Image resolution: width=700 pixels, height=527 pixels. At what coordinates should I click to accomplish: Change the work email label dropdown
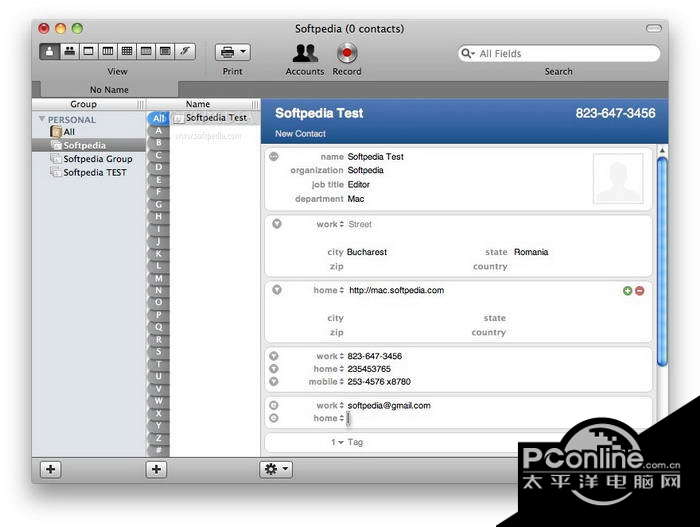330,406
